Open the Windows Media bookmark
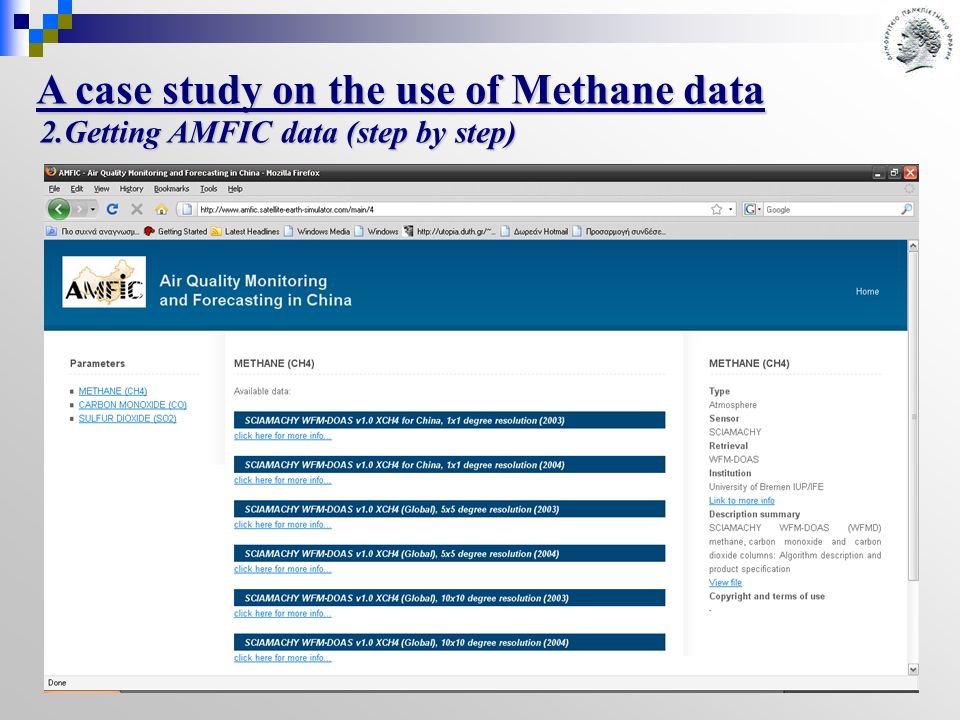 click(317, 231)
